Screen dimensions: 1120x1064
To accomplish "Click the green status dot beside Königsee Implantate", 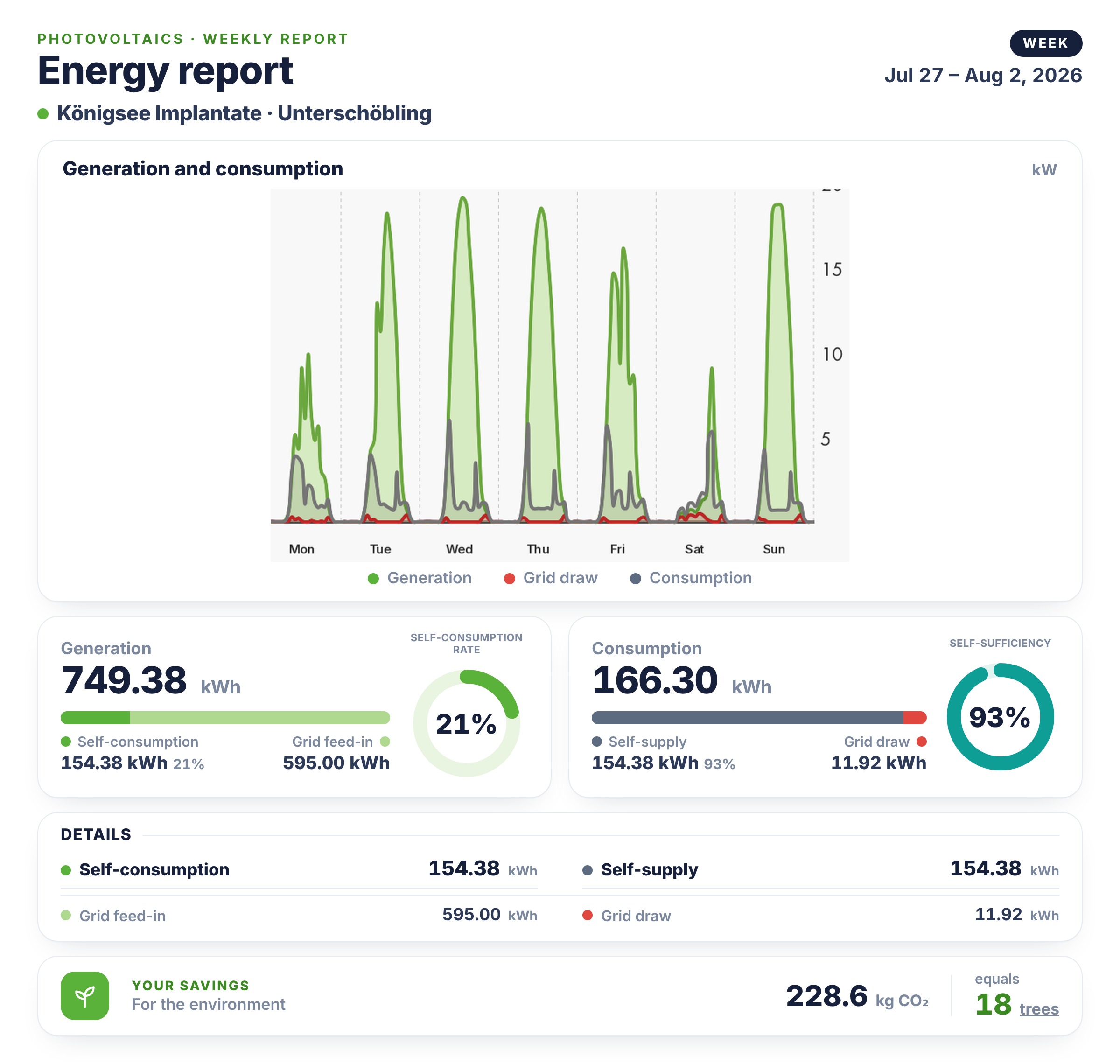I will coord(43,114).
